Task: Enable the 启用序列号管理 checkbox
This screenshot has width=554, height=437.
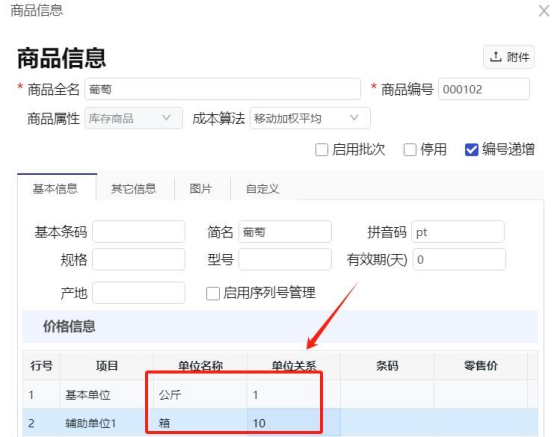Action: 213,293
